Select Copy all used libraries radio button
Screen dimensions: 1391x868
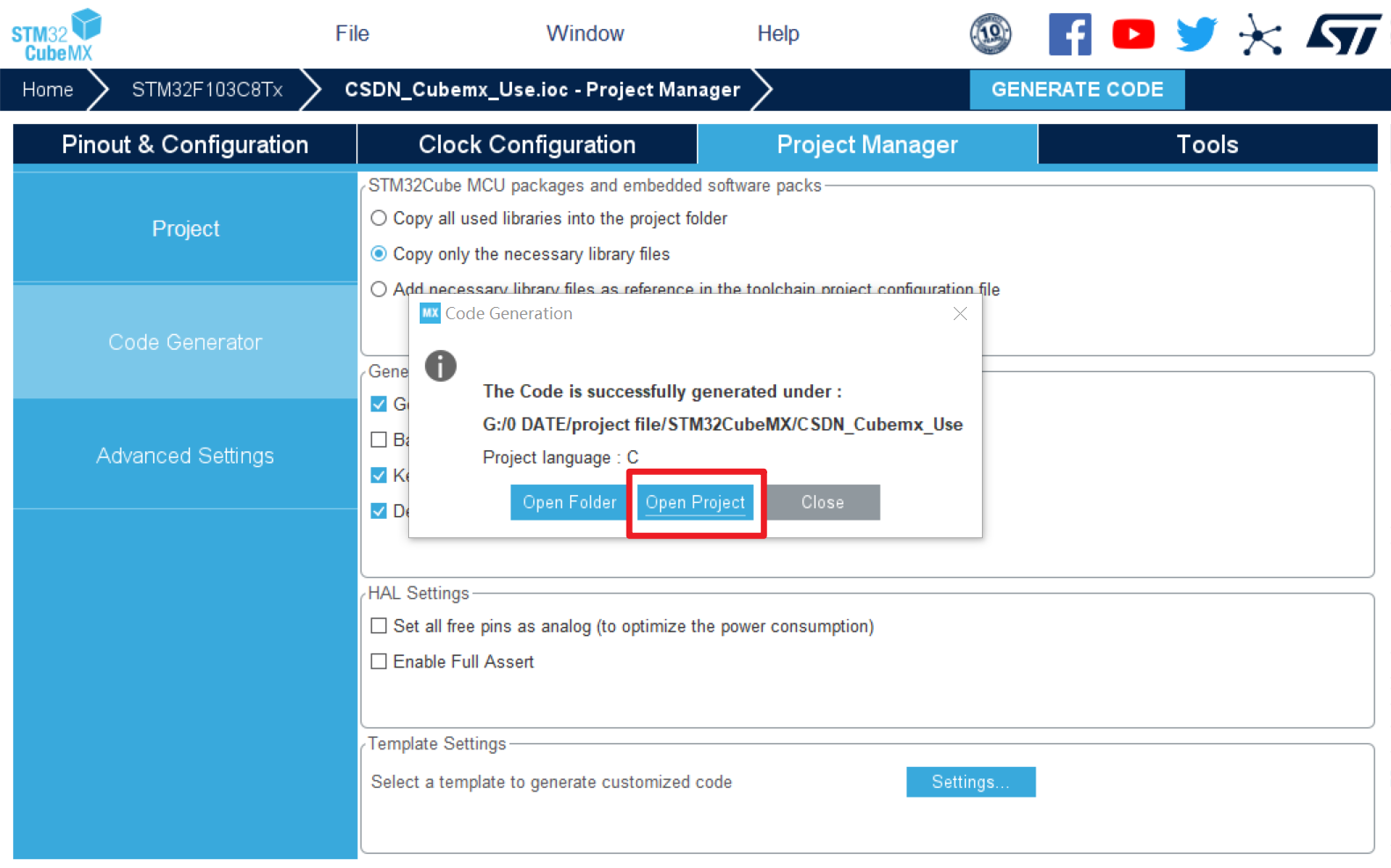pyautogui.click(x=379, y=218)
